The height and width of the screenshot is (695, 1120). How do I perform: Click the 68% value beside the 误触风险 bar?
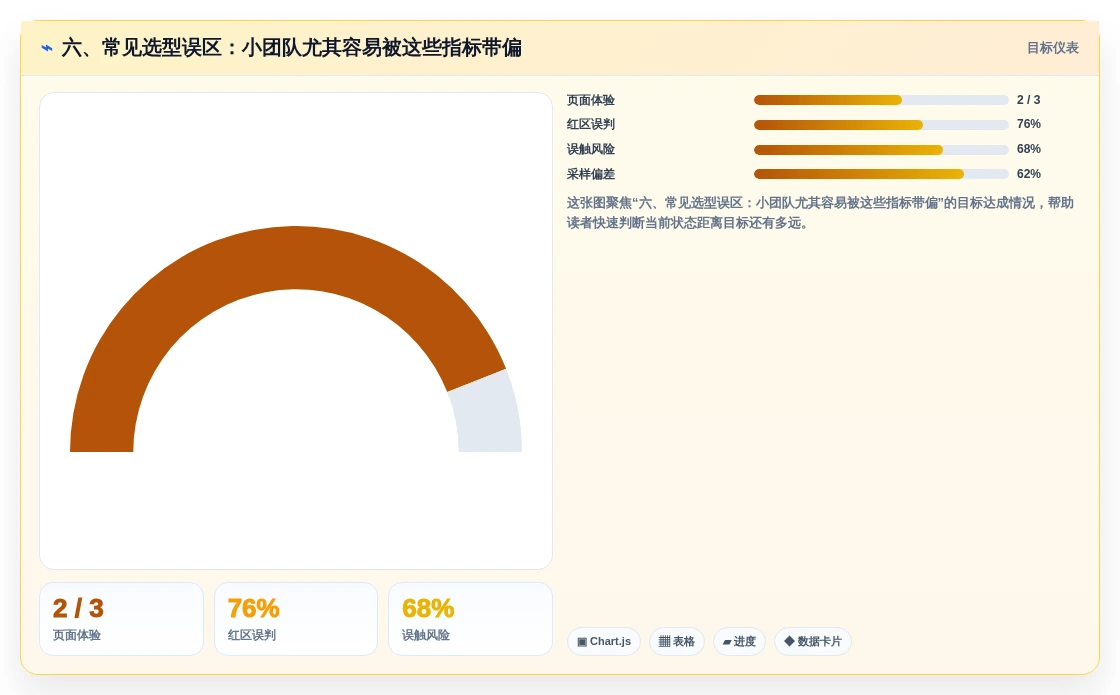[x=1029, y=149]
